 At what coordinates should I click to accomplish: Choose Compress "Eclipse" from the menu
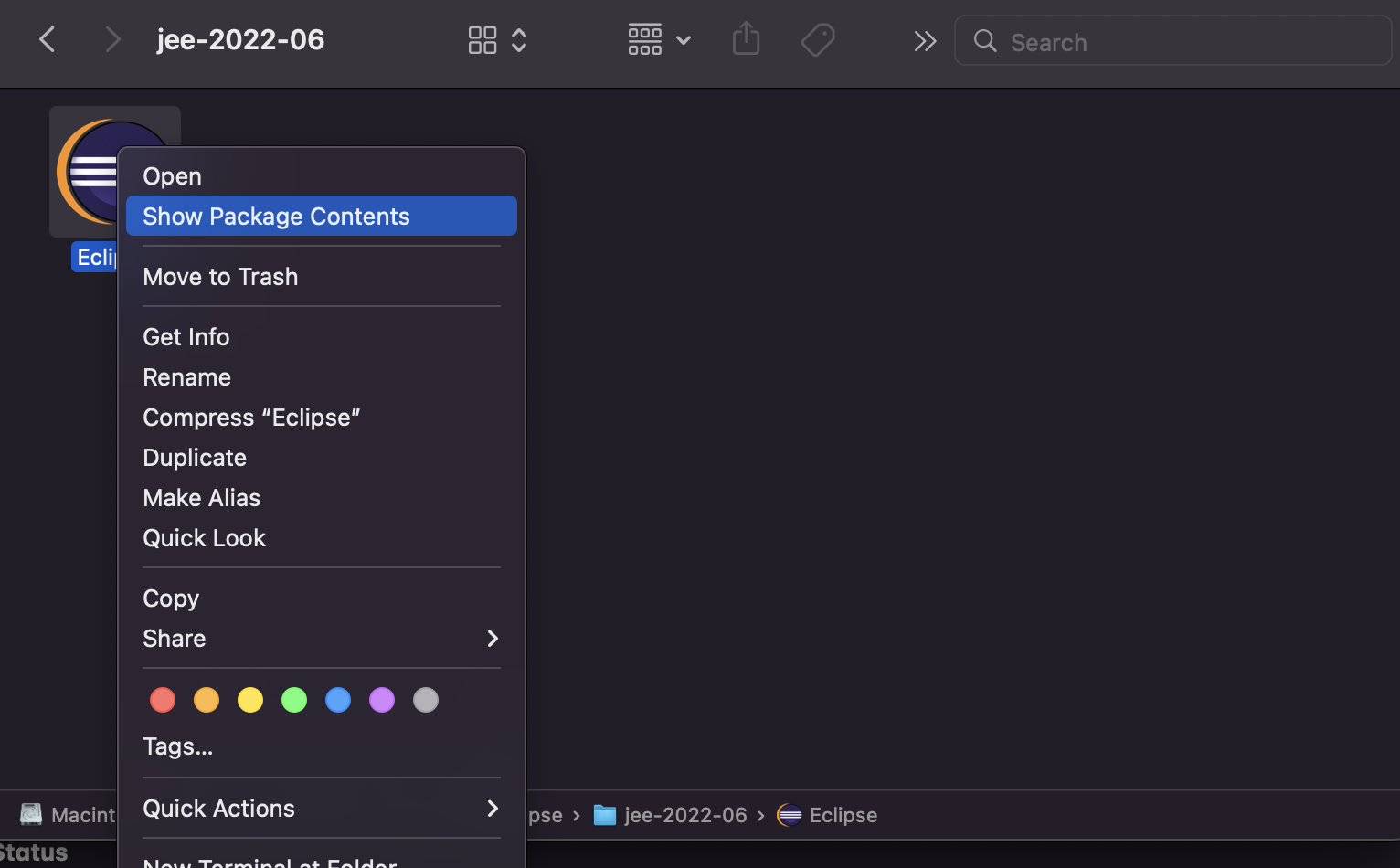[251, 417]
